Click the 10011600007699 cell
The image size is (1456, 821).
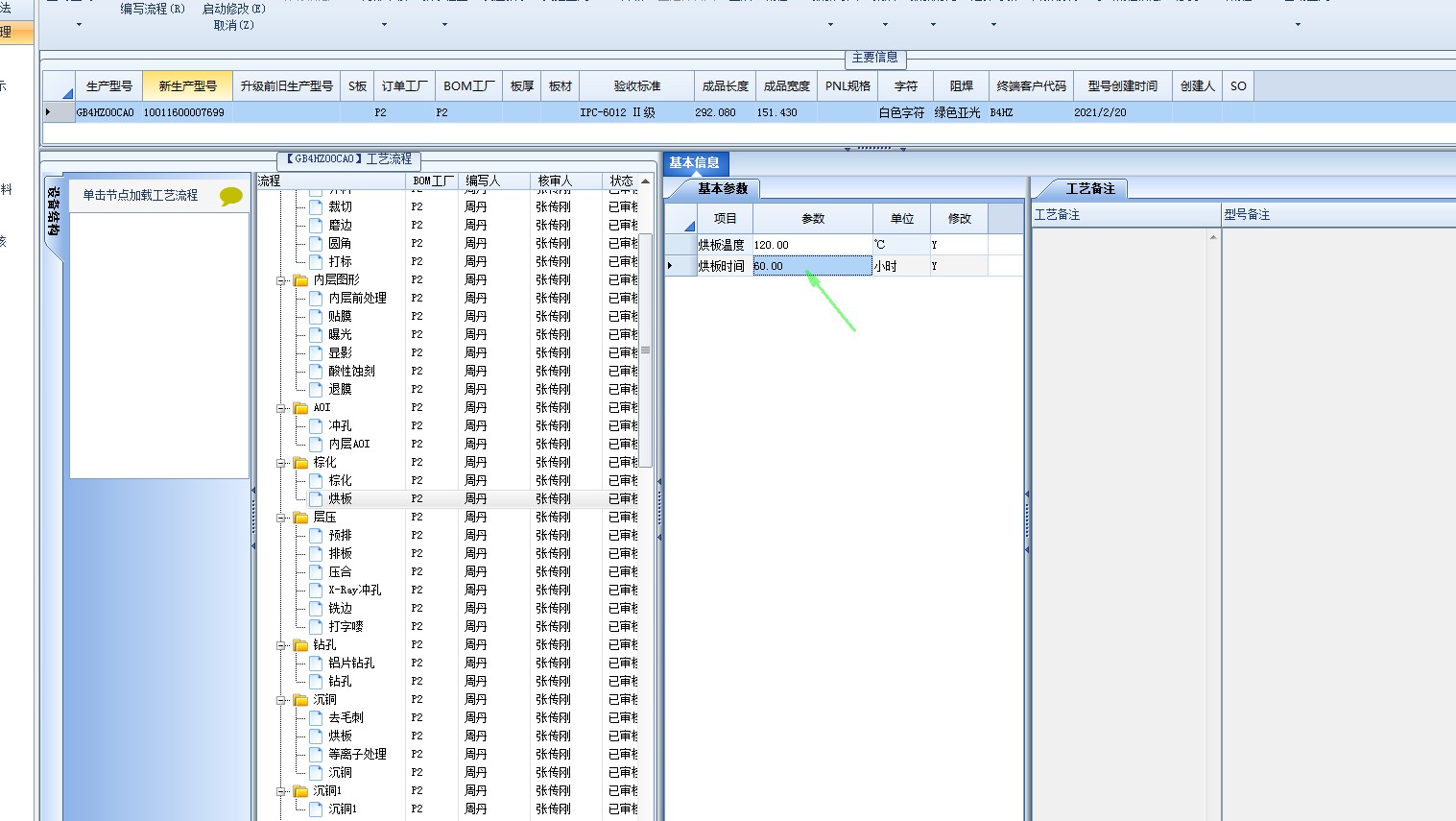[x=186, y=112]
